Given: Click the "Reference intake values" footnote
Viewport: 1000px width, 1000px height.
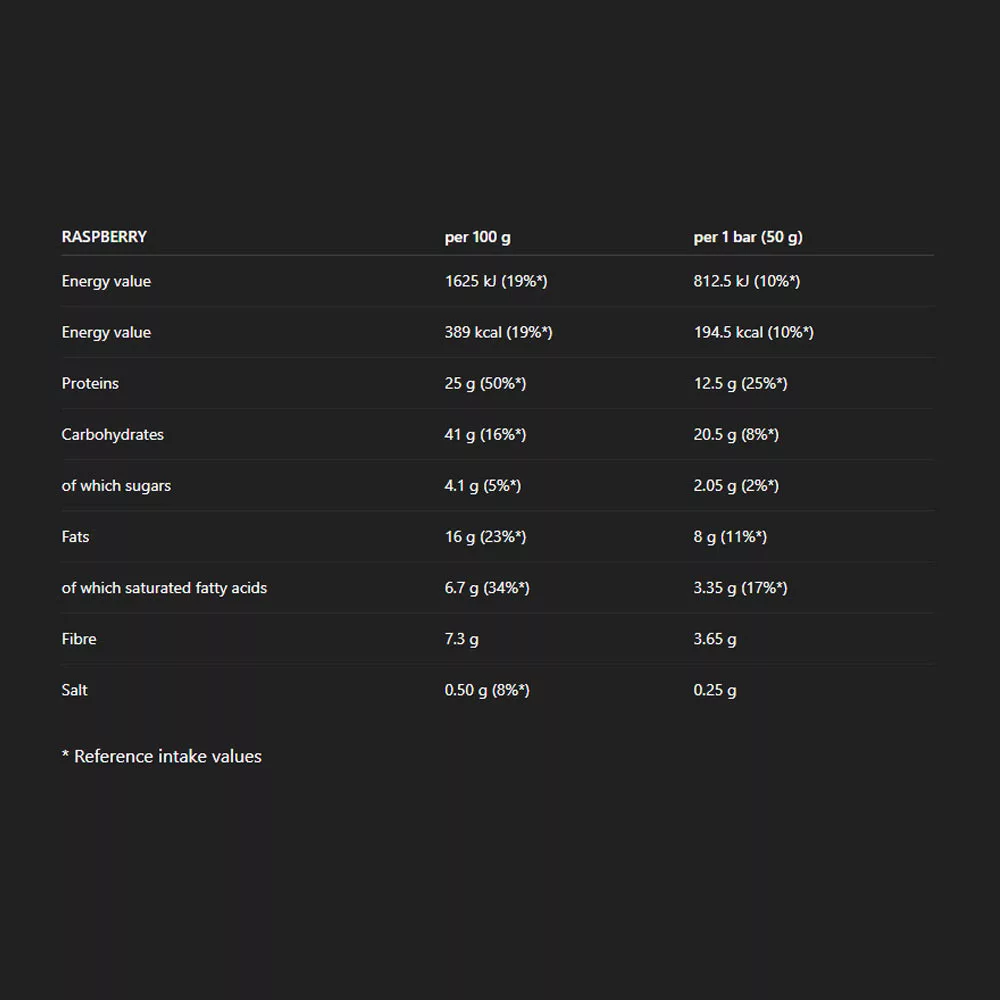Looking at the screenshot, I should point(162,756).
